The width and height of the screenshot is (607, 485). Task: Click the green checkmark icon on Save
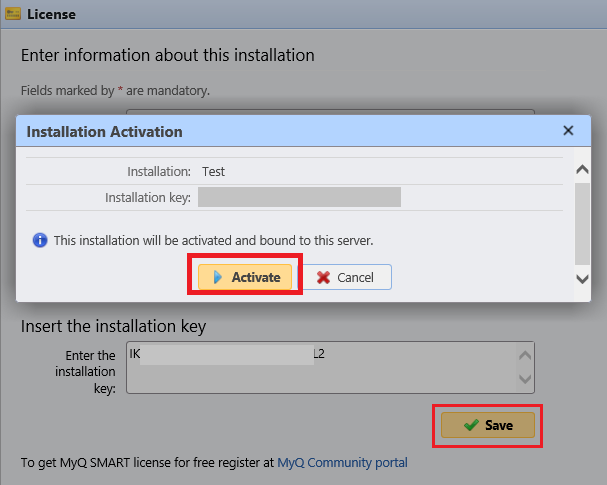coord(470,425)
